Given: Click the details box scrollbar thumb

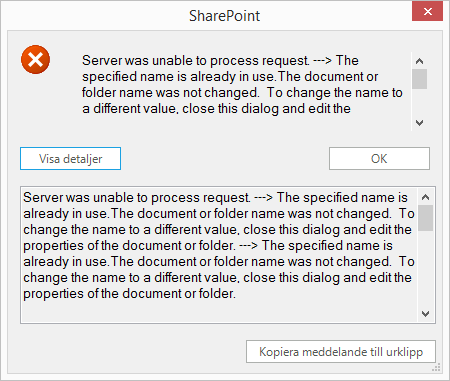Looking at the screenshot, I should coord(425,218).
